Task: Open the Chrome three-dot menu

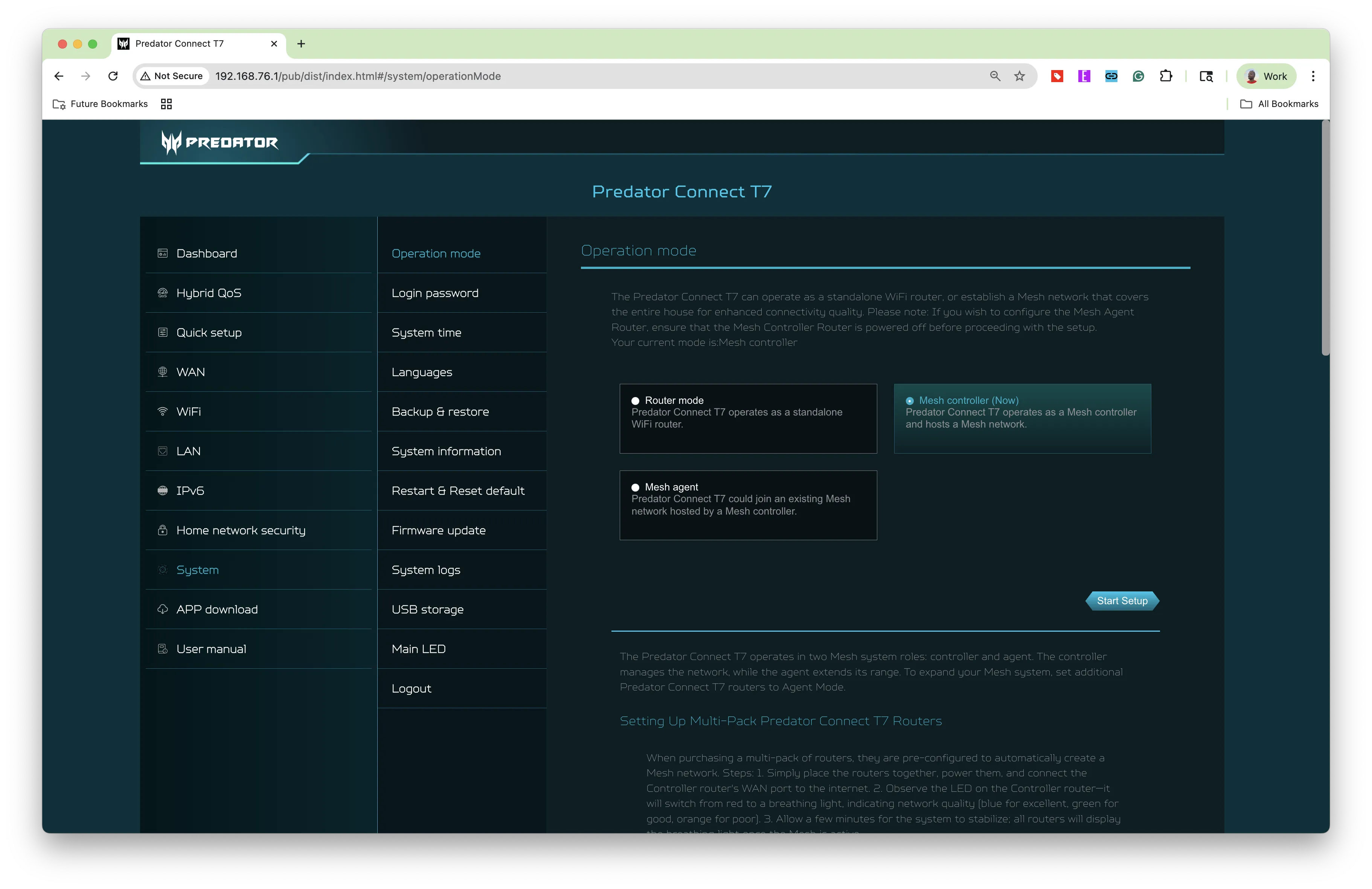Action: (1313, 76)
